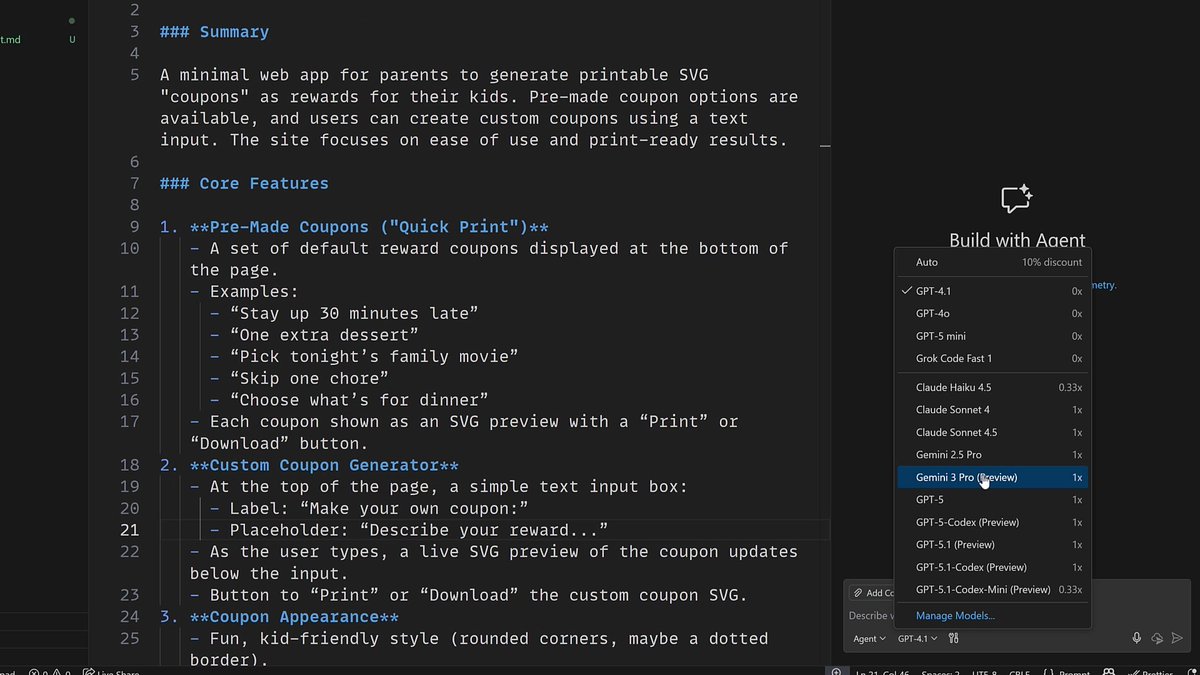Choose Gemini 2.5 Pro model
This screenshot has height=675, width=1200.
(x=992, y=455)
